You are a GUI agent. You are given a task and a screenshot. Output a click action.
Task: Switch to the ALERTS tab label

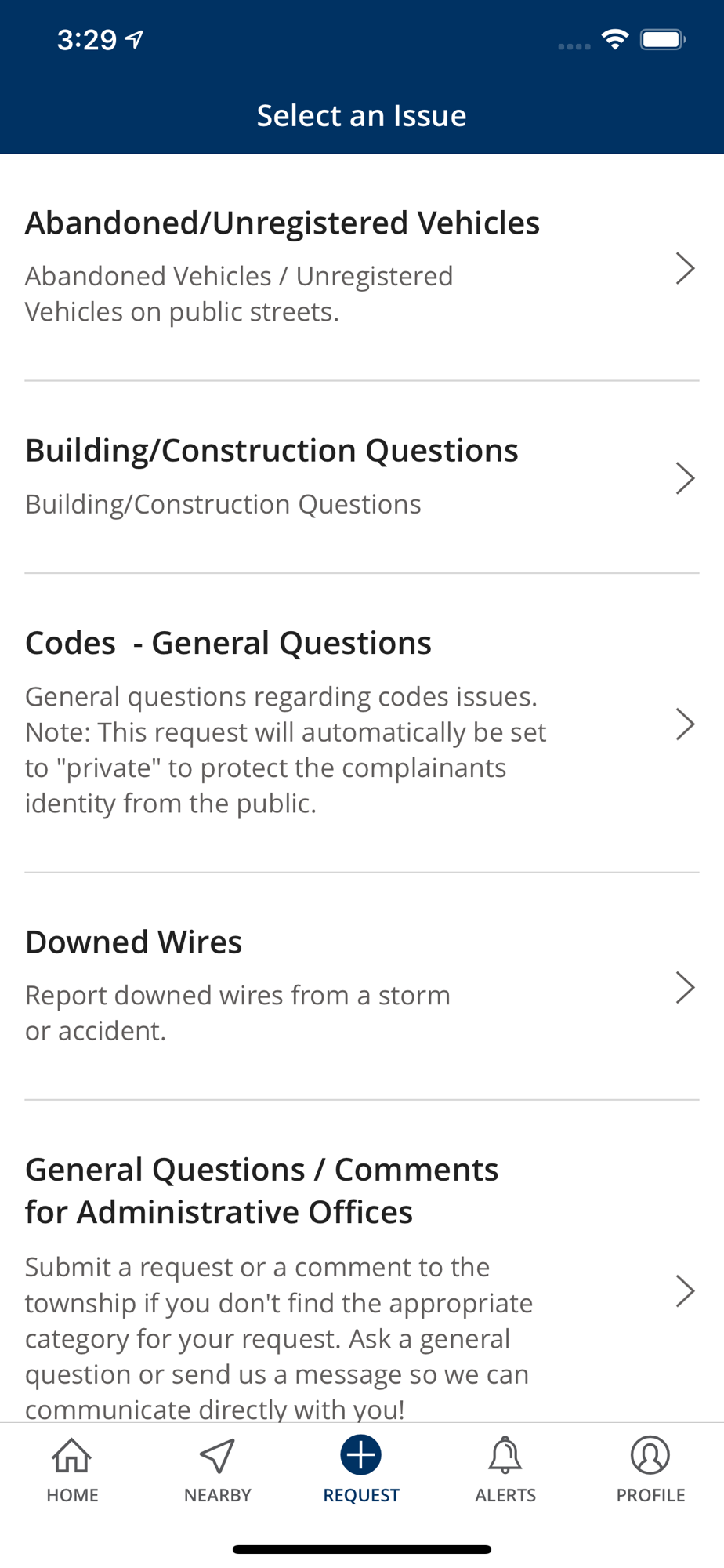coord(505,1495)
